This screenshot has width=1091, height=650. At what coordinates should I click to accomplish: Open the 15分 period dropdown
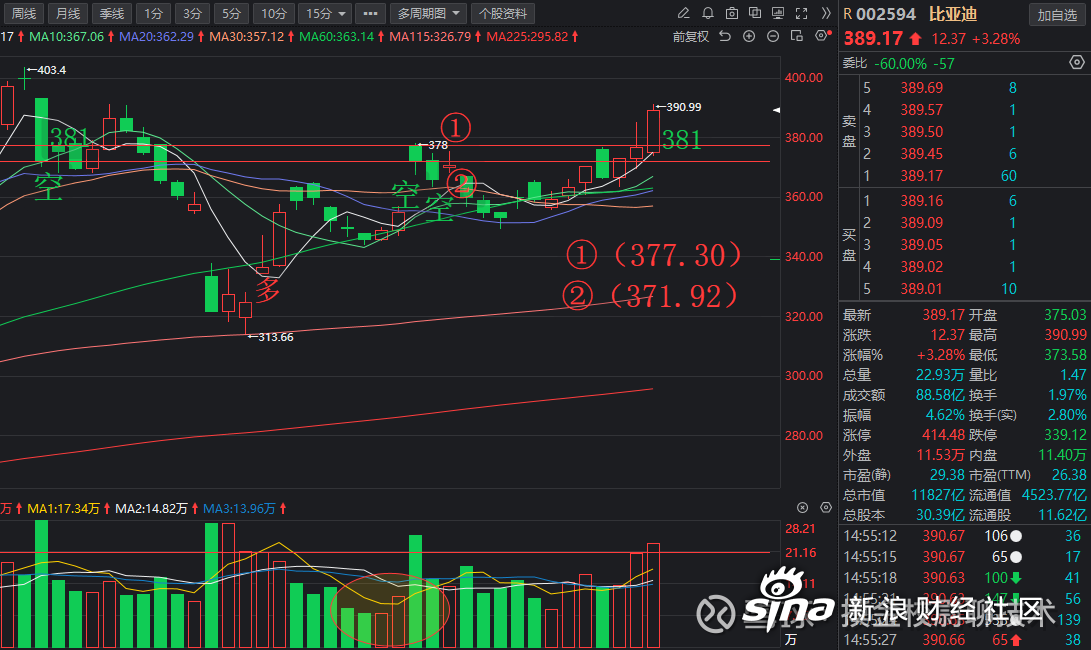tap(325, 13)
